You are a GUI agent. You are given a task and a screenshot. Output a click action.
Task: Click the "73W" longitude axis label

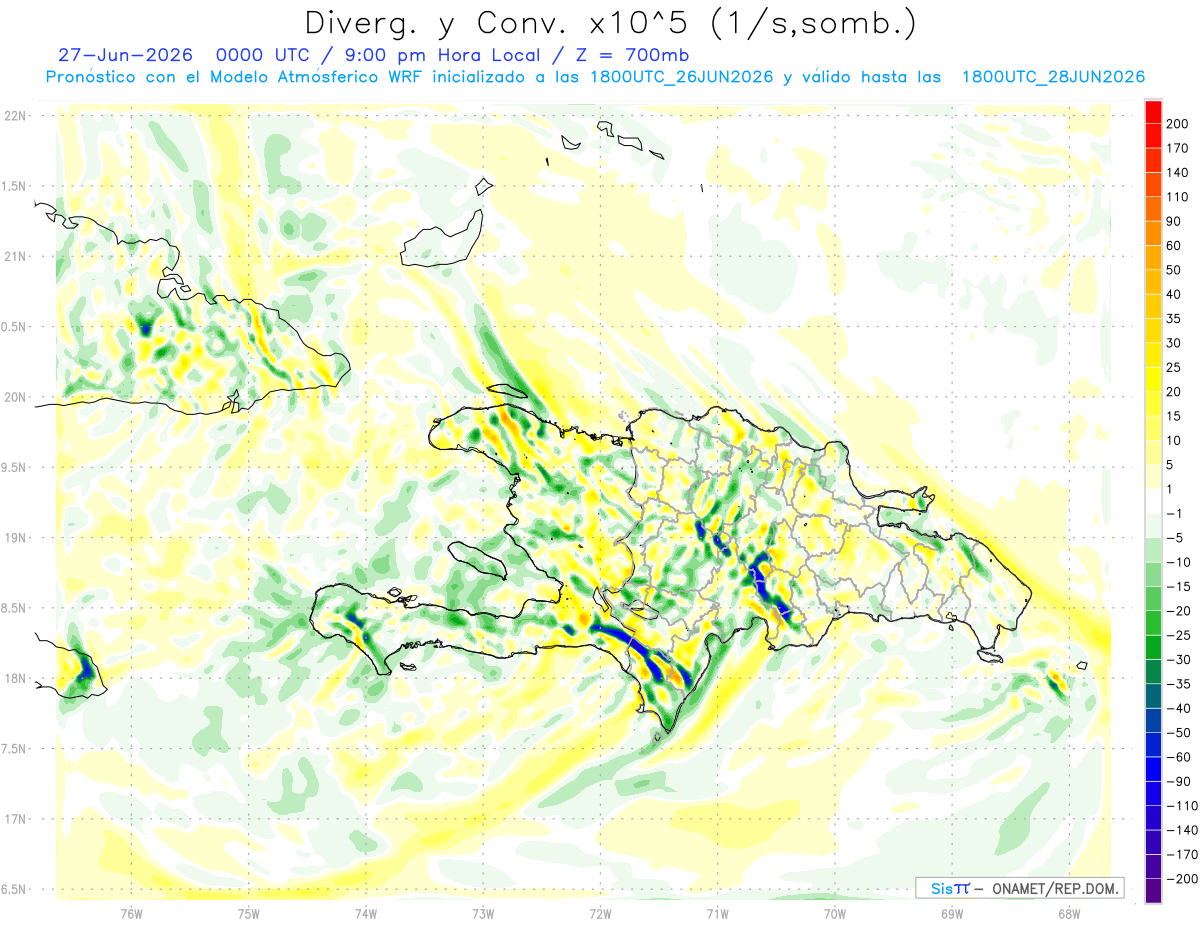tap(483, 913)
